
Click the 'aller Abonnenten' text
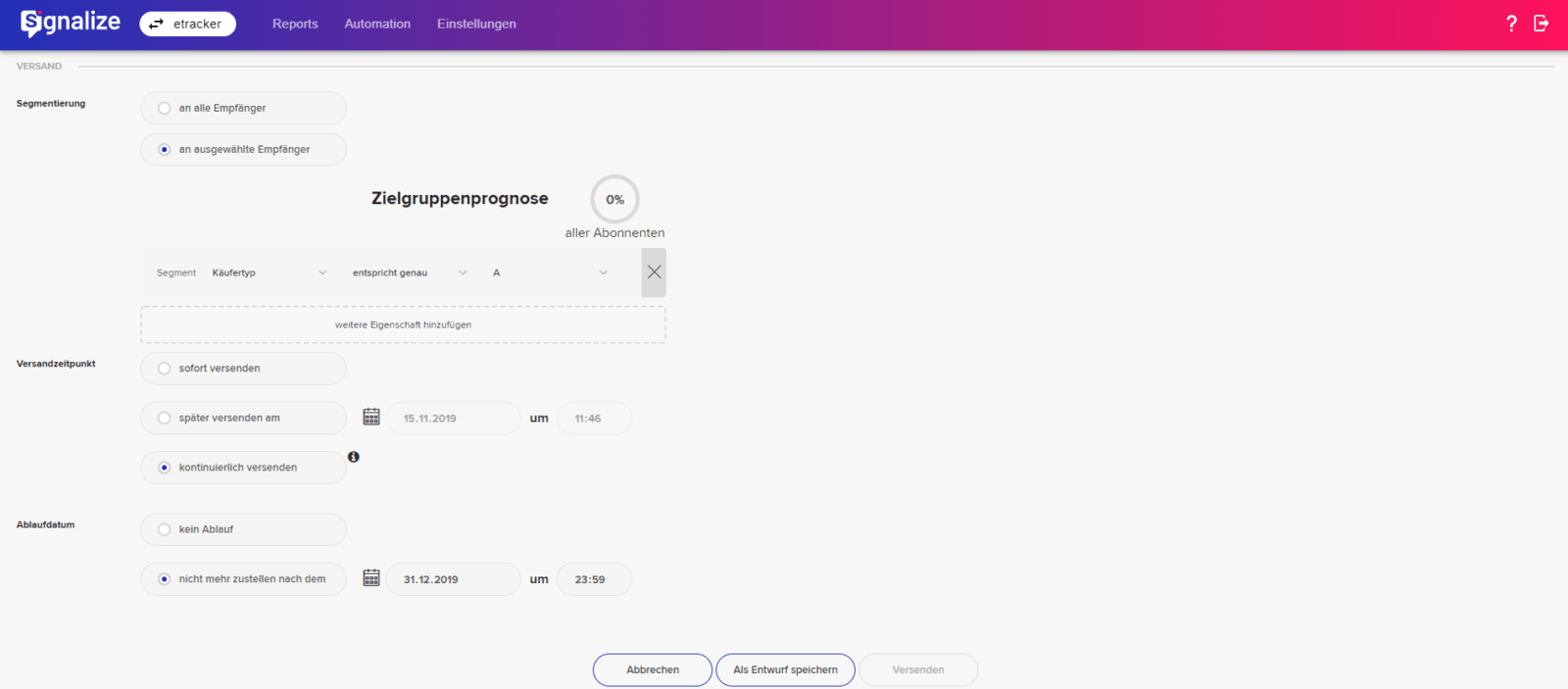pyautogui.click(x=614, y=233)
